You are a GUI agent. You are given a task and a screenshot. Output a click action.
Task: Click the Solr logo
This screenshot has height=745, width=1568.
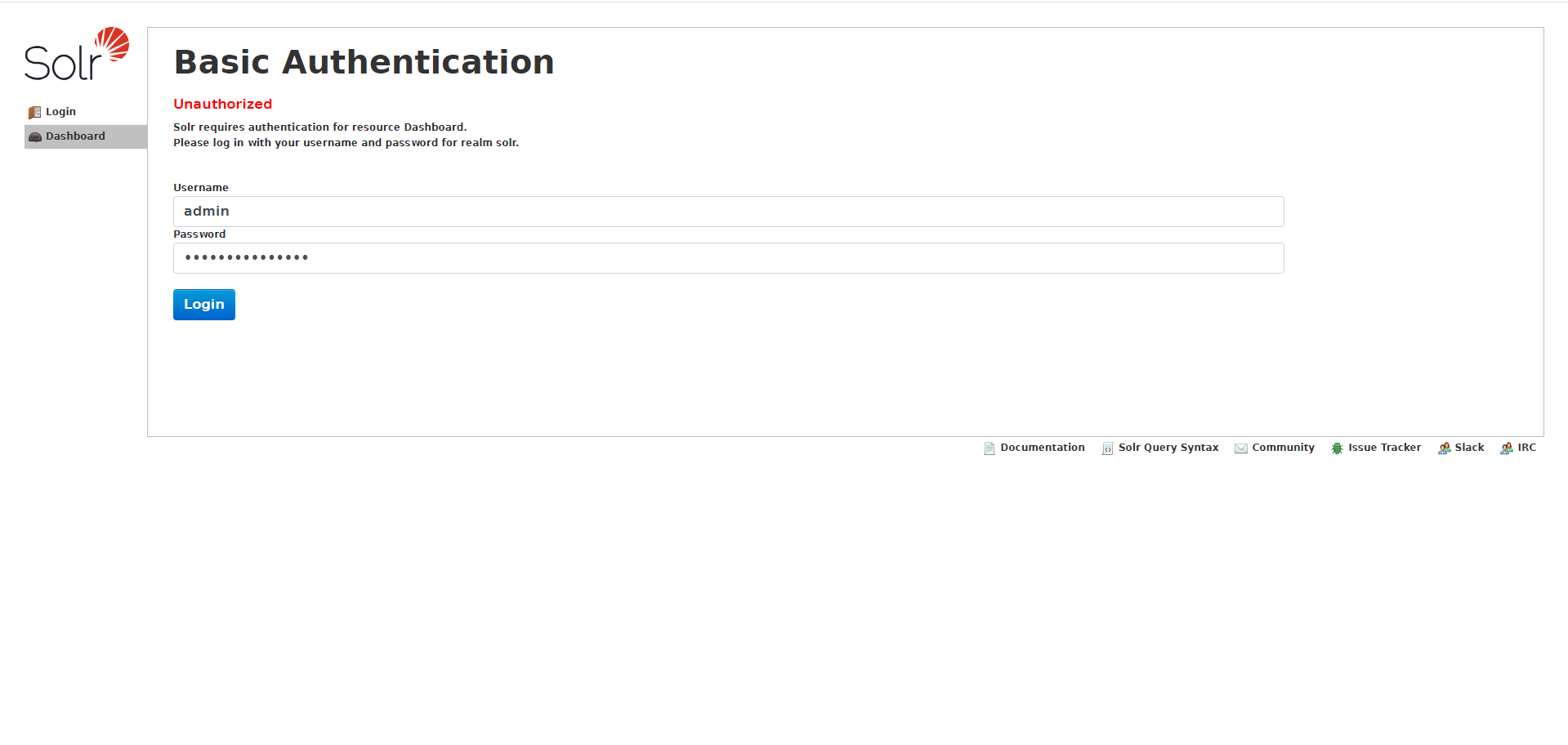77,54
